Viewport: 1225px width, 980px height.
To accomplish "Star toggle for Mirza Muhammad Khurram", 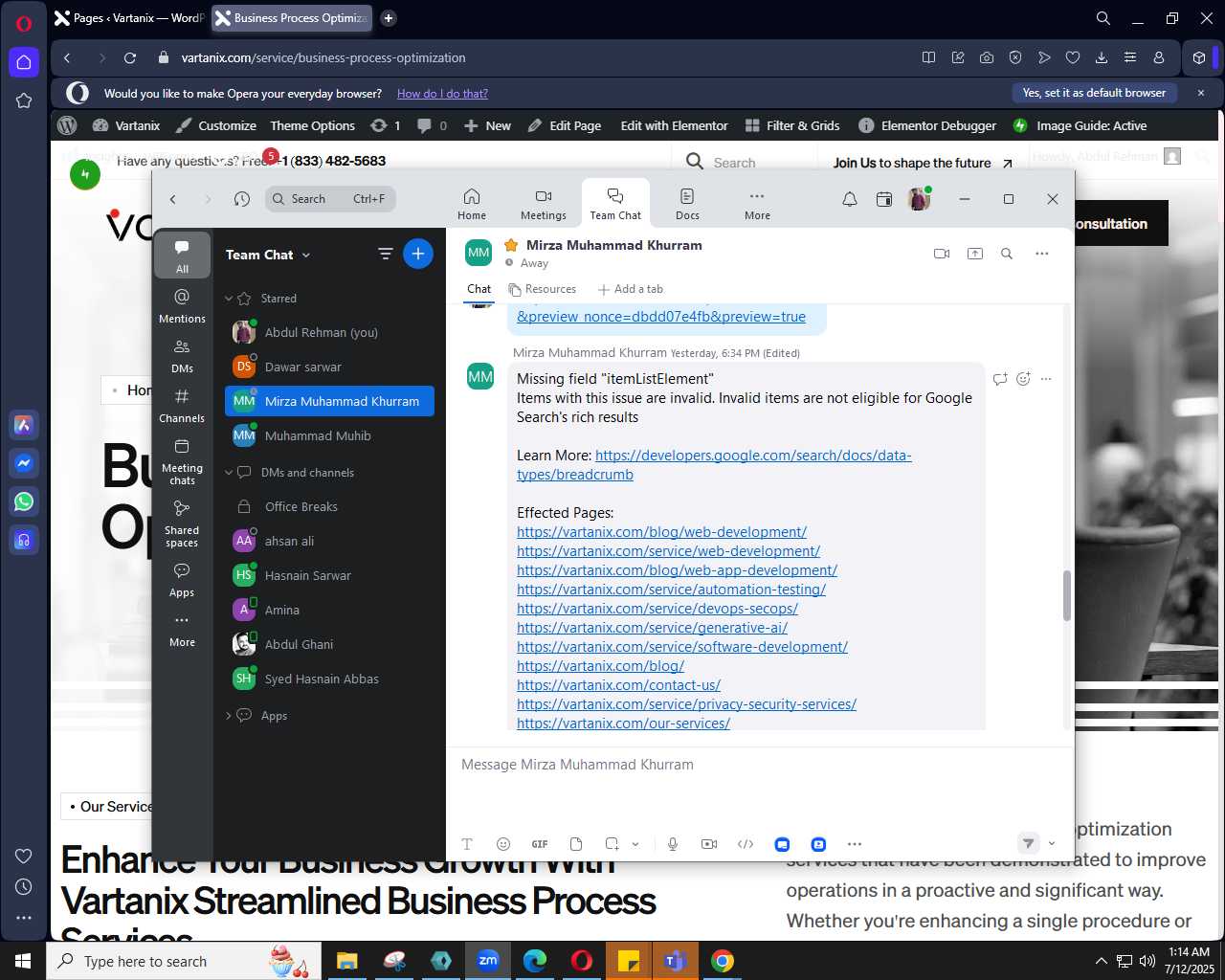I will 511,245.
